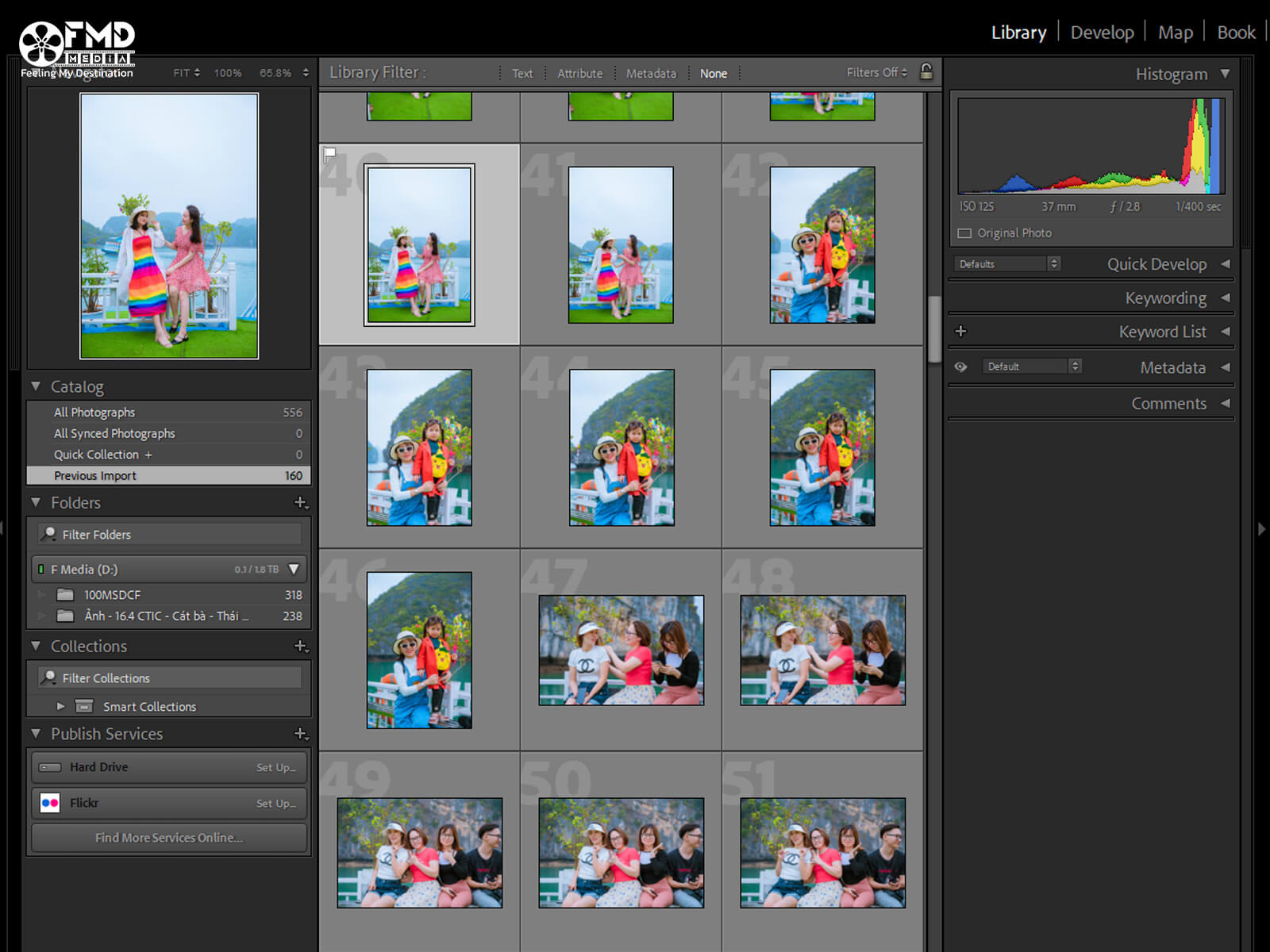Open the F Media (D:) volume menu

(x=294, y=569)
